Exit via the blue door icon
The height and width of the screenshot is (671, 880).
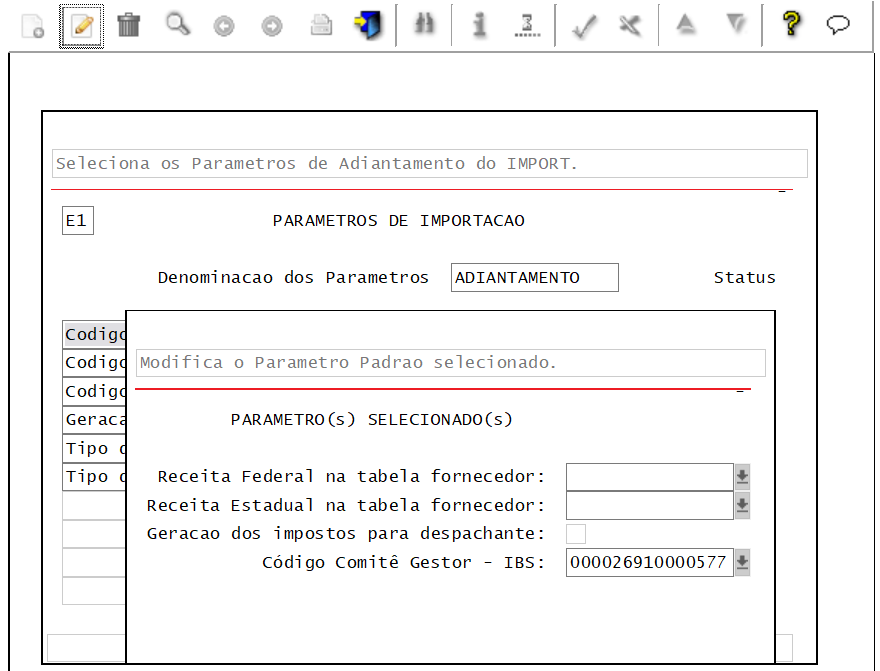pyautogui.click(x=368, y=25)
